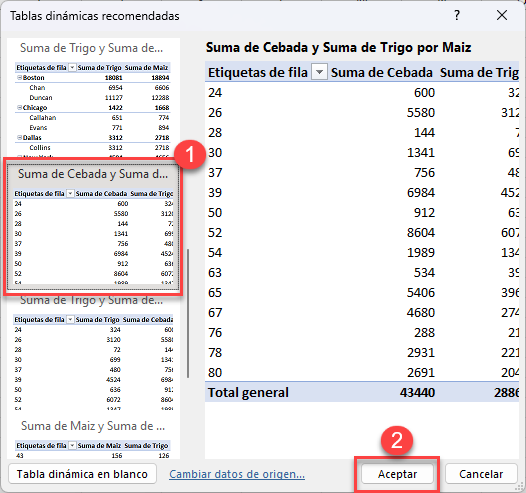Click row label 80 in the large preview
The image size is (526, 493).
(215, 373)
